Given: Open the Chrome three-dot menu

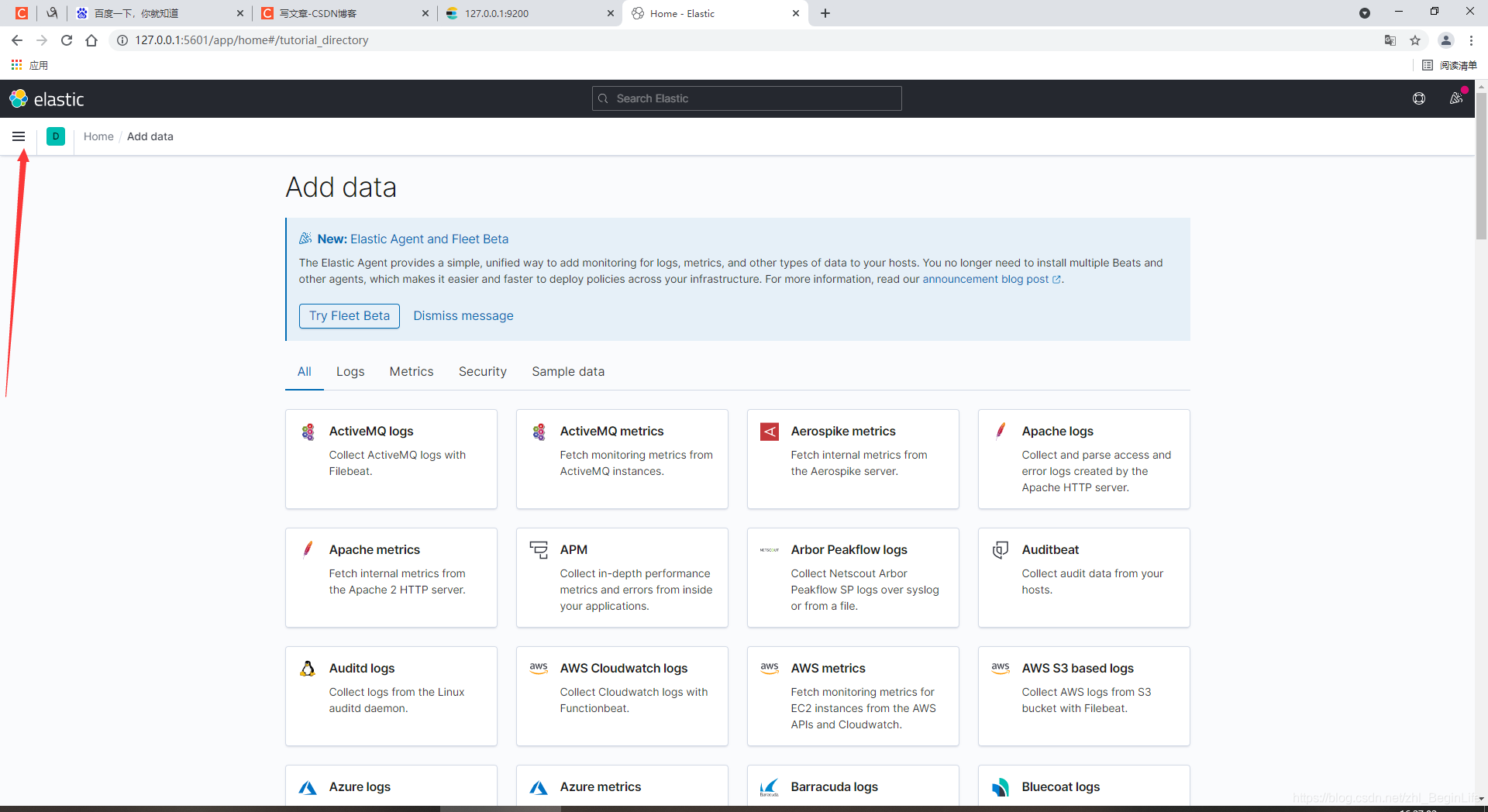Looking at the screenshot, I should (1471, 40).
